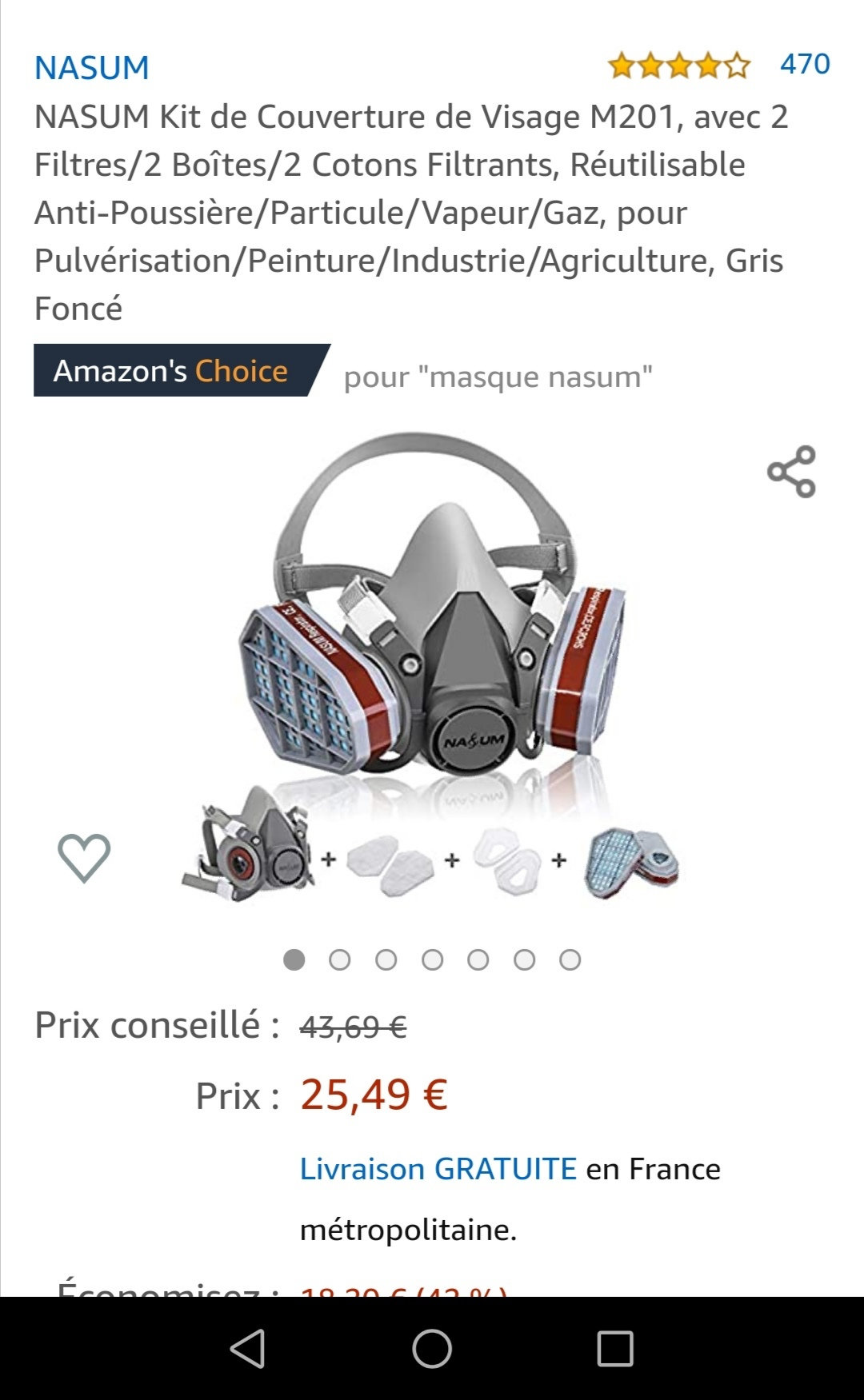
Task: Add product to wishlist with heart icon
Action: [84, 858]
